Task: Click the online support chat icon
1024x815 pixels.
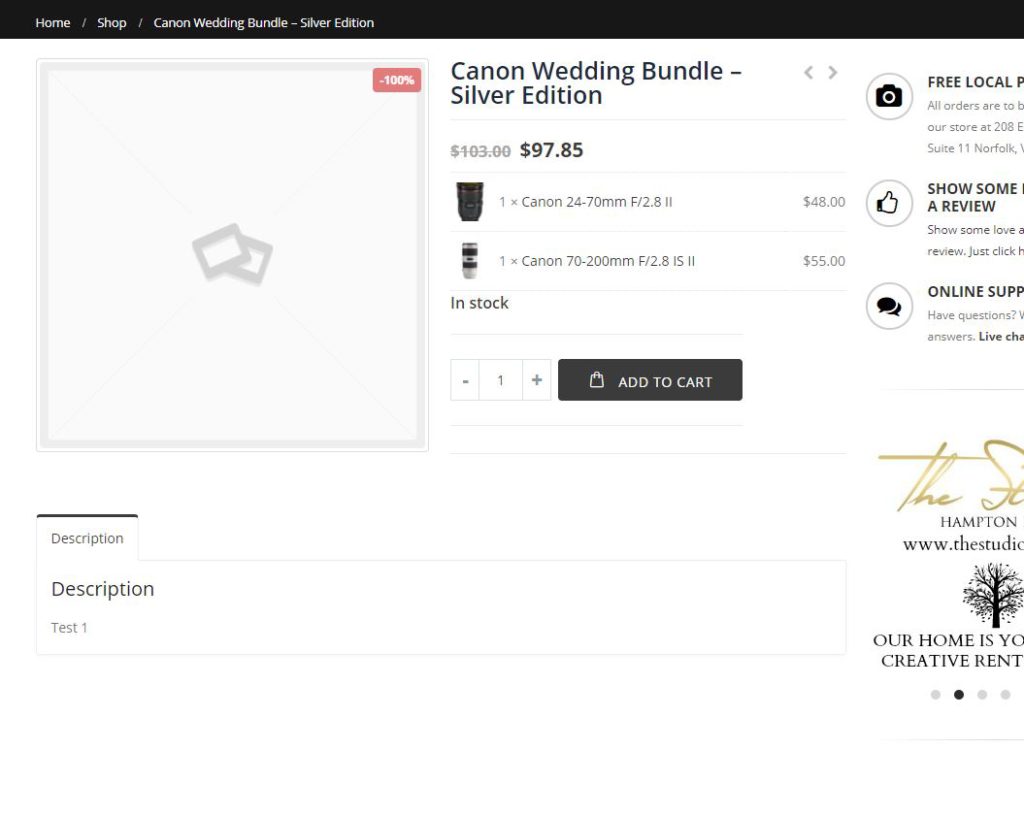Action: (889, 306)
